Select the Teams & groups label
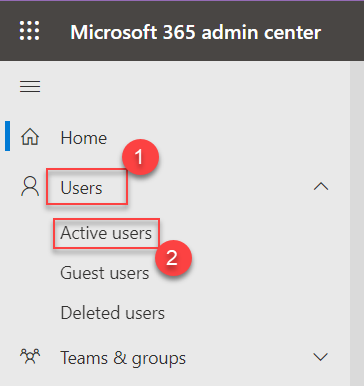 (123, 358)
